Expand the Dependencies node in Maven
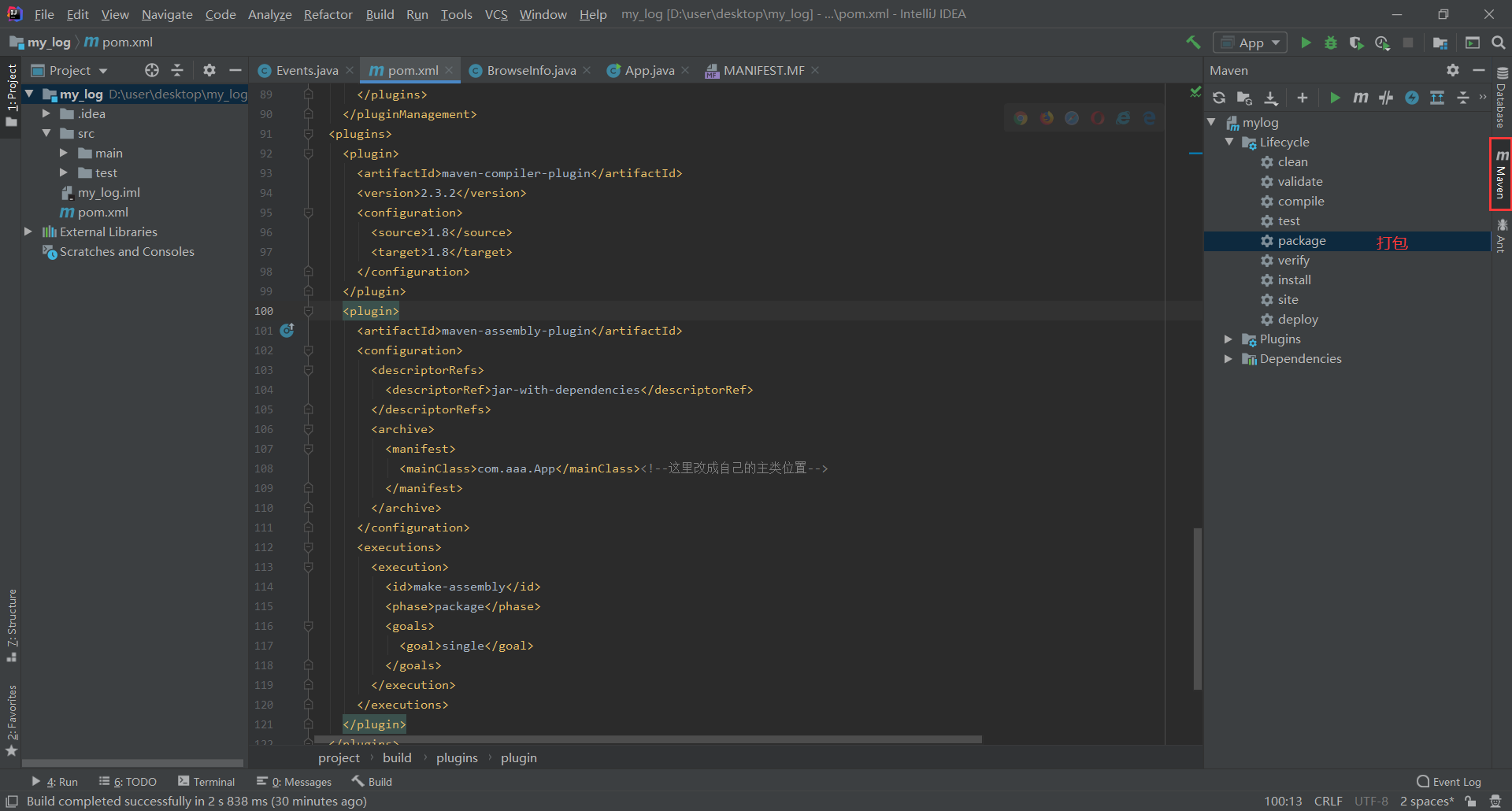Viewport: 1512px width, 811px height. [x=1228, y=358]
